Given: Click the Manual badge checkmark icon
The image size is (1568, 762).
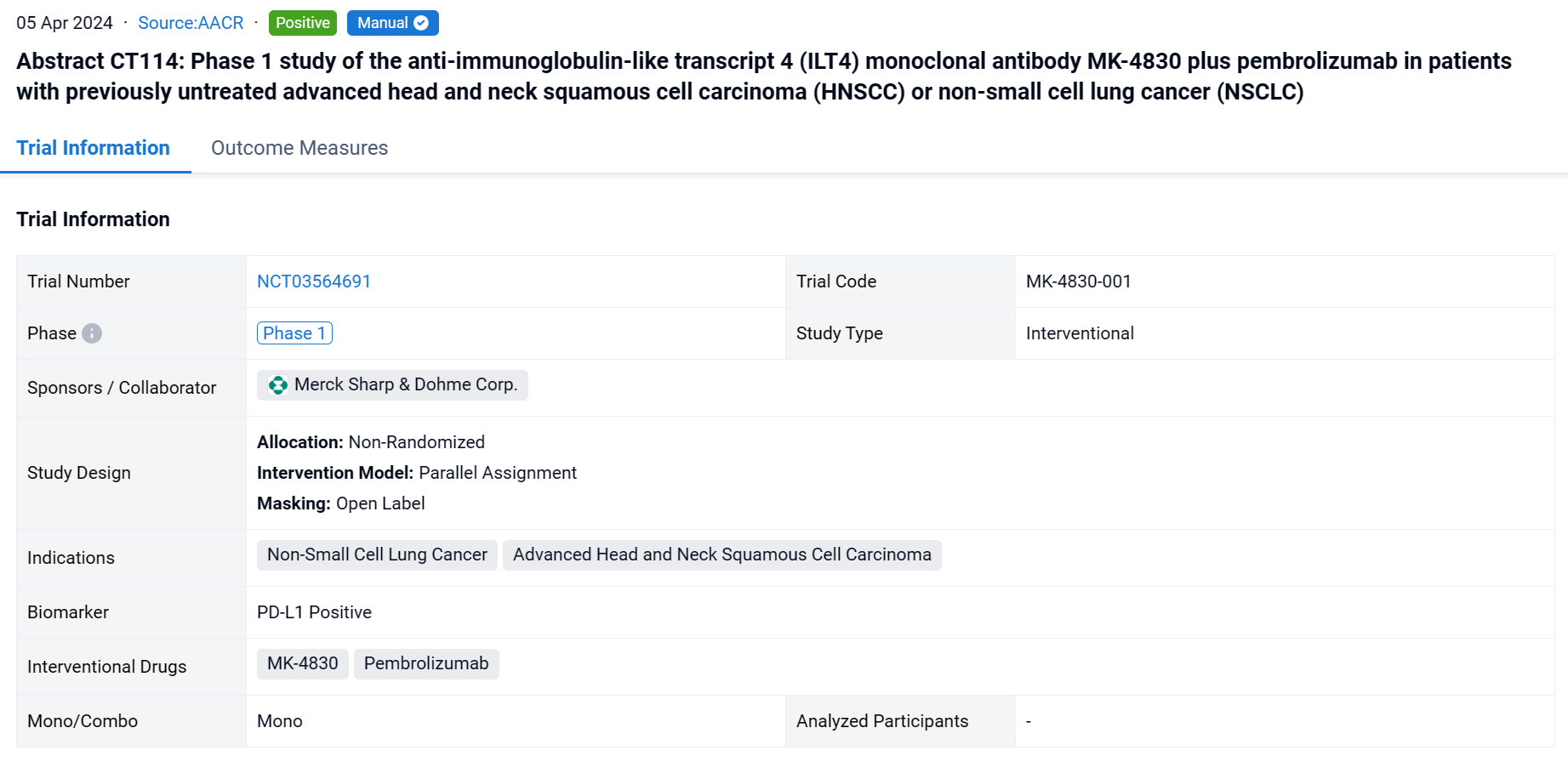Looking at the screenshot, I should click(421, 23).
